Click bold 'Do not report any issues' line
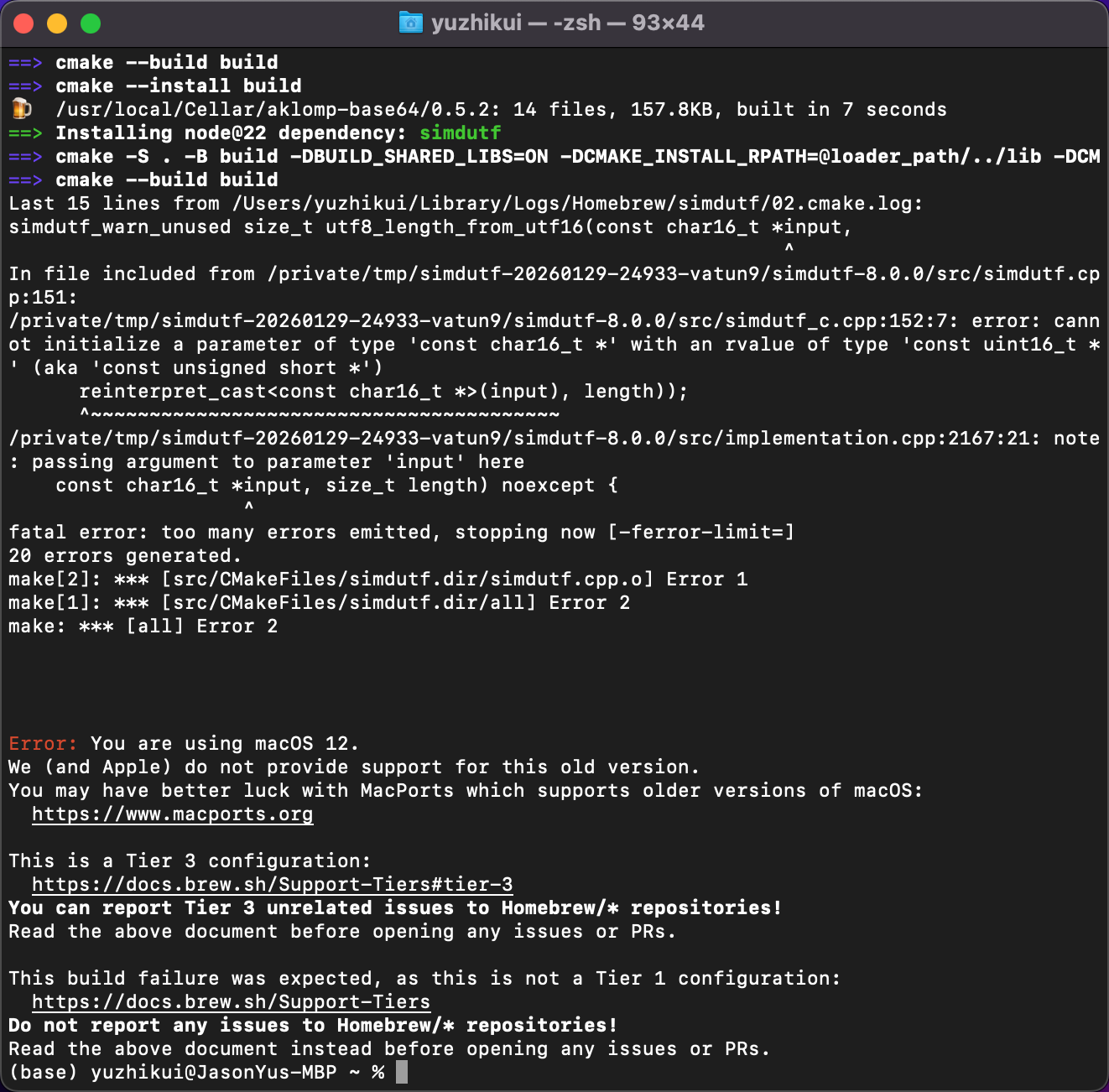Screen dimensions: 1109x1092 (314, 1026)
